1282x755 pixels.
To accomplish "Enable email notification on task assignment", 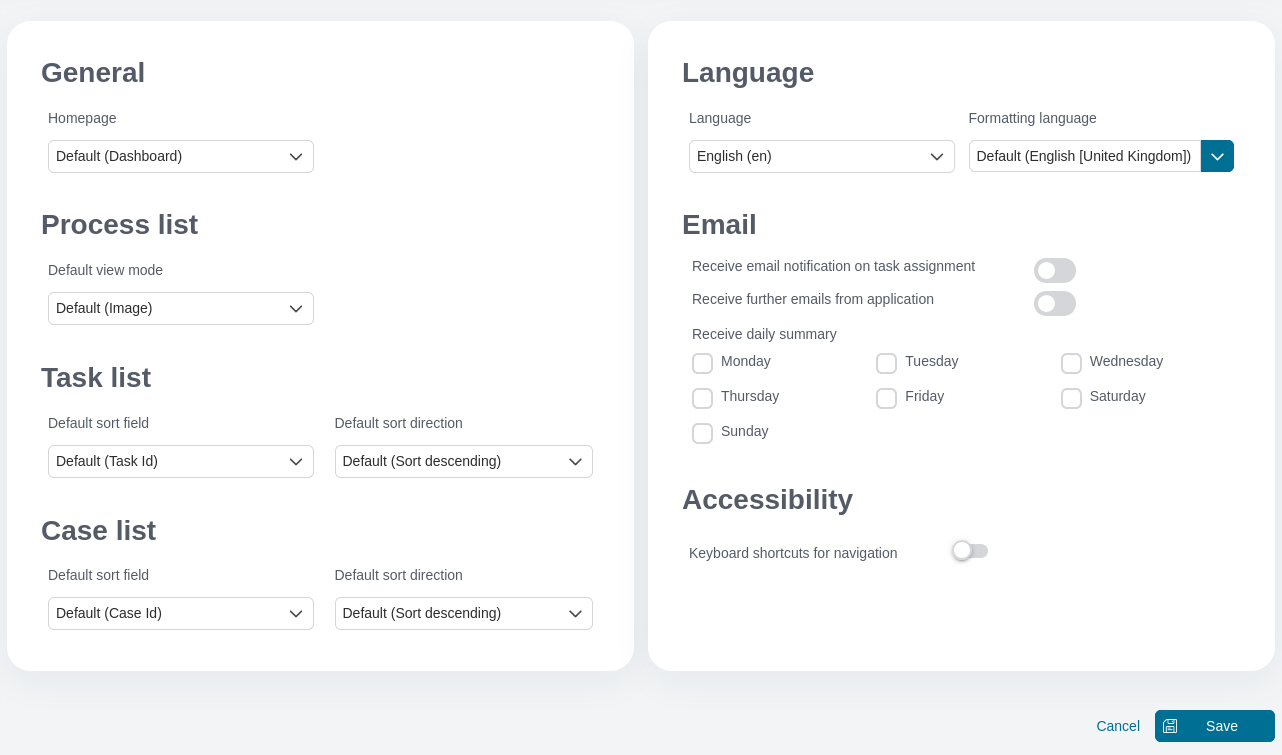I will pyautogui.click(x=1054, y=271).
